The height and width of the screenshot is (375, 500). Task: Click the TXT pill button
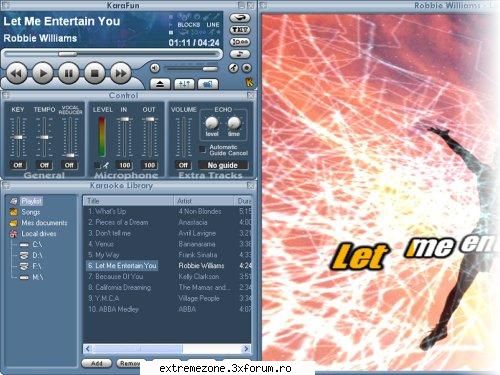click(x=240, y=30)
